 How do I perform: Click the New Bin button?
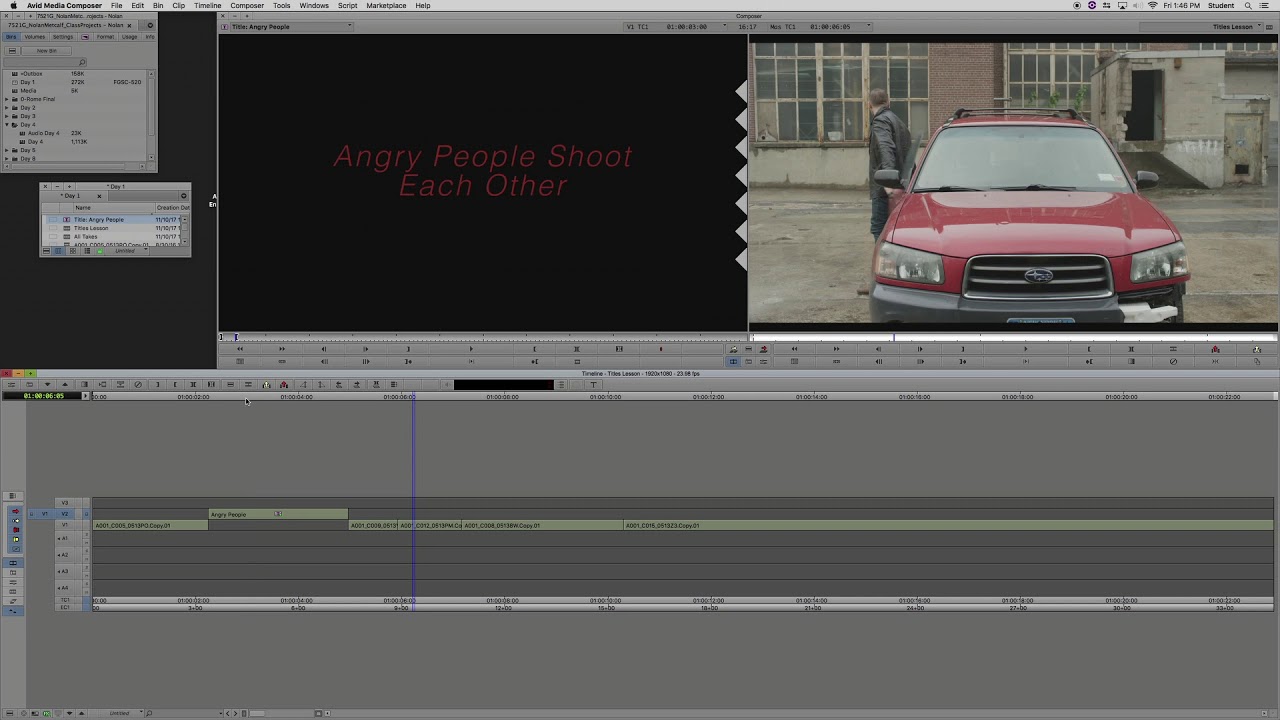pyautogui.click(x=47, y=51)
